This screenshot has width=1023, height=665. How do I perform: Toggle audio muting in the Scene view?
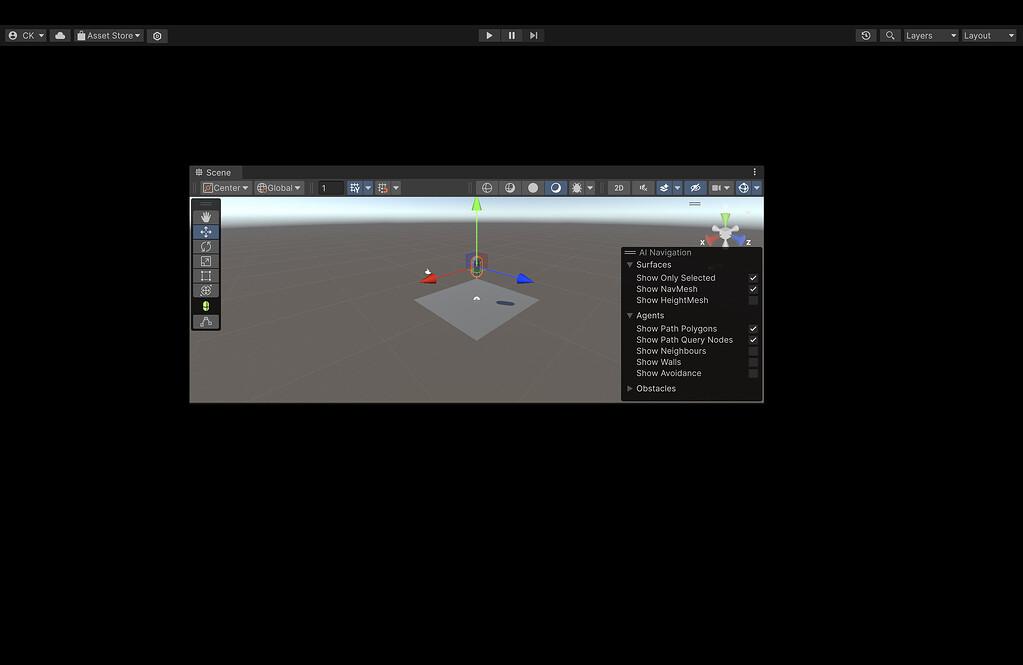coord(643,187)
